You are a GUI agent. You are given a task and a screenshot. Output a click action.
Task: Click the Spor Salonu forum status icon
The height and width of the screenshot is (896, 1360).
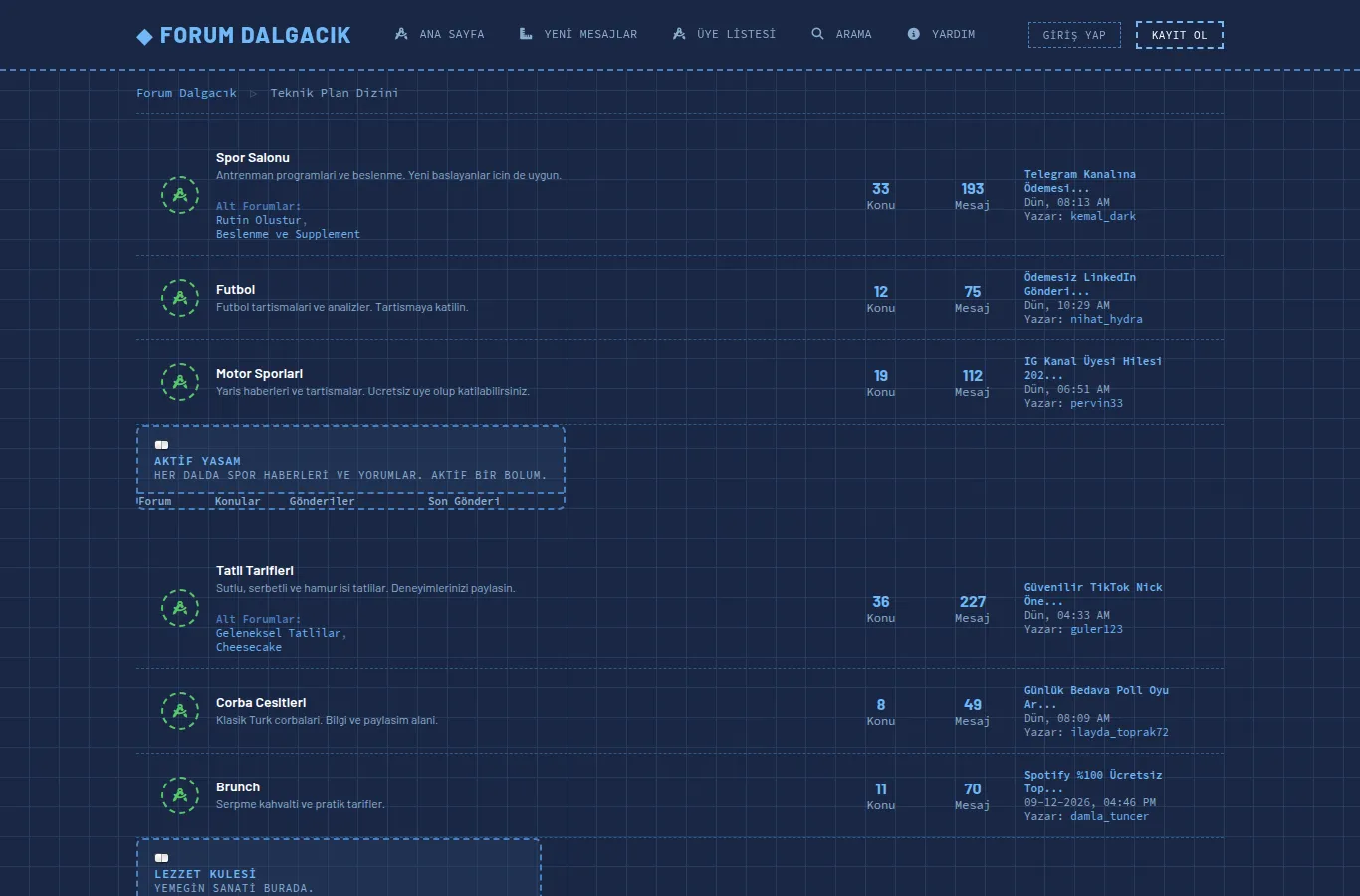(180, 195)
